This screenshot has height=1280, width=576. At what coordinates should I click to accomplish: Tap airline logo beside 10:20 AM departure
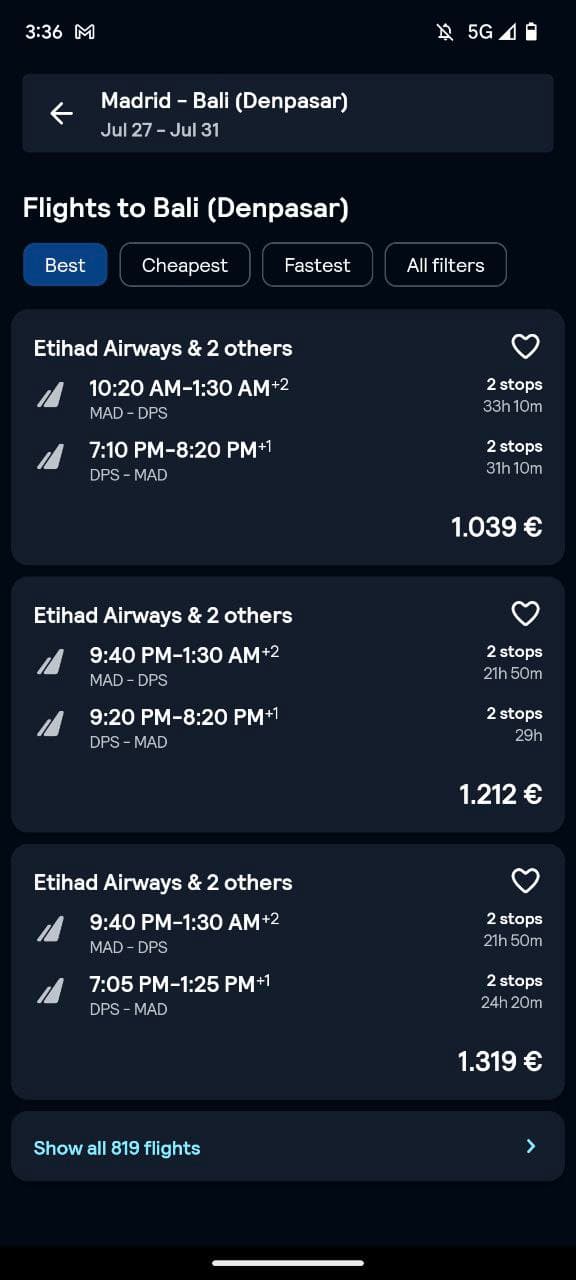50,396
